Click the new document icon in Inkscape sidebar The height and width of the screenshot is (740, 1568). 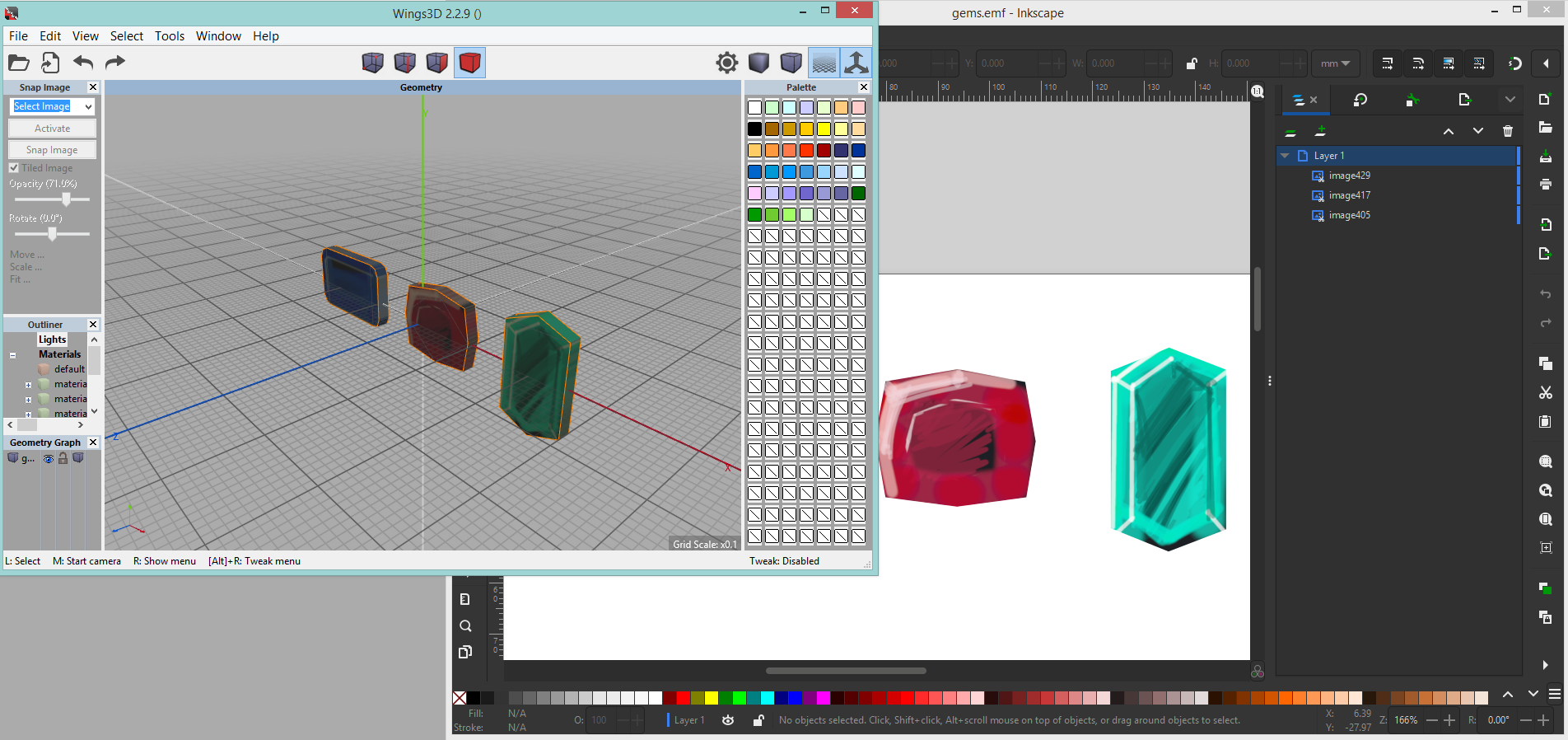click(x=1545, y=99)
